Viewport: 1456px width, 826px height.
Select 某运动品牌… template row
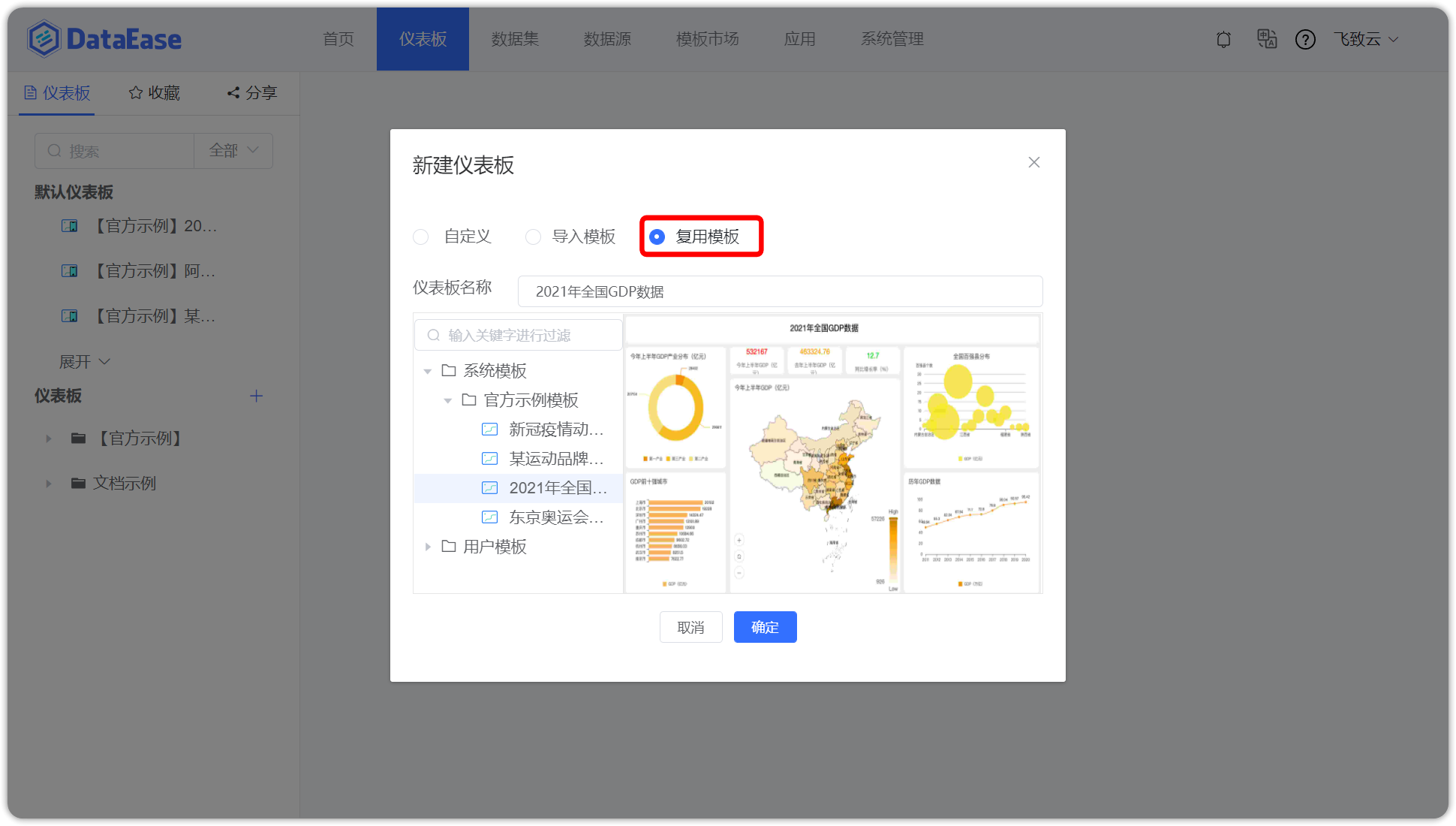click(518, 458)
